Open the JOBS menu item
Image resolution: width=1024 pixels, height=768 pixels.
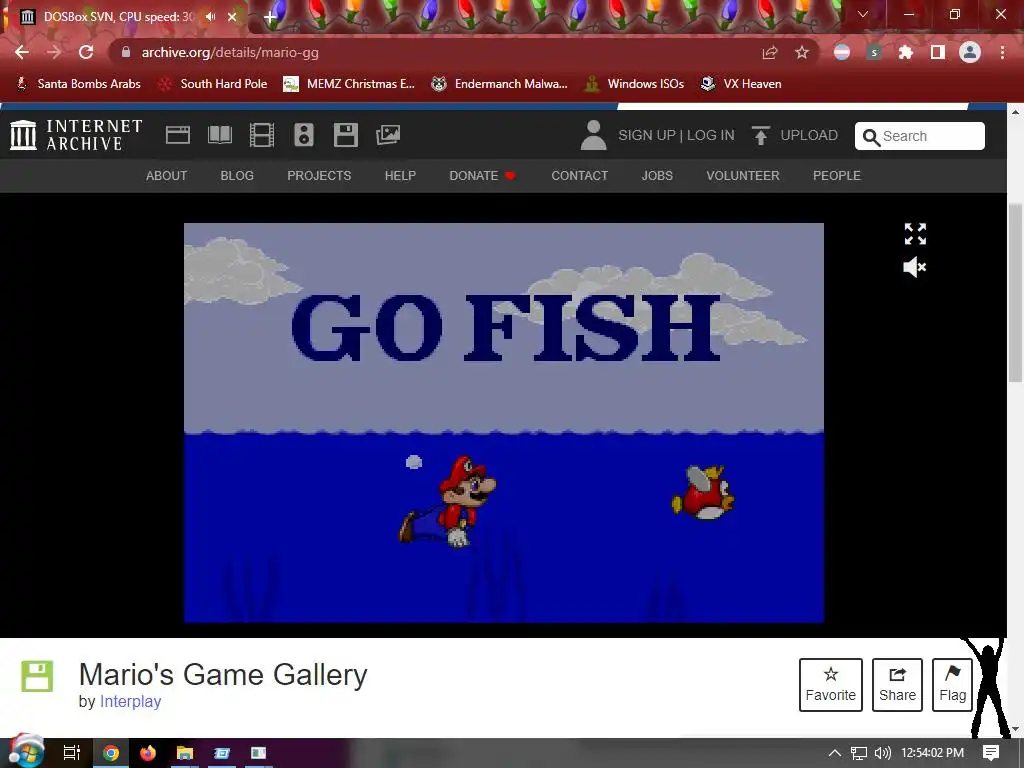[657, 176]
